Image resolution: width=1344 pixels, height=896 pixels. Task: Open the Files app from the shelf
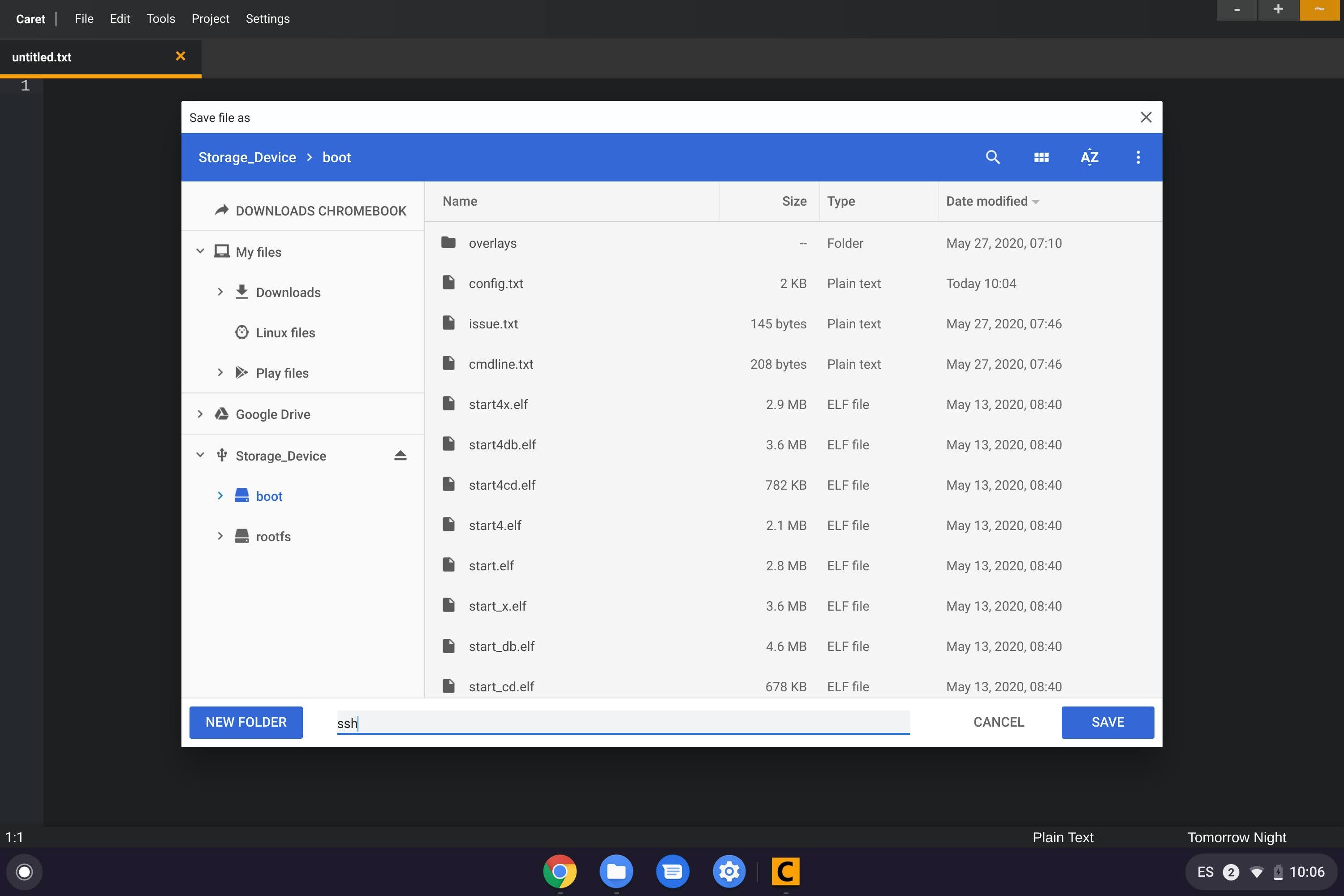tap(616, 871)
